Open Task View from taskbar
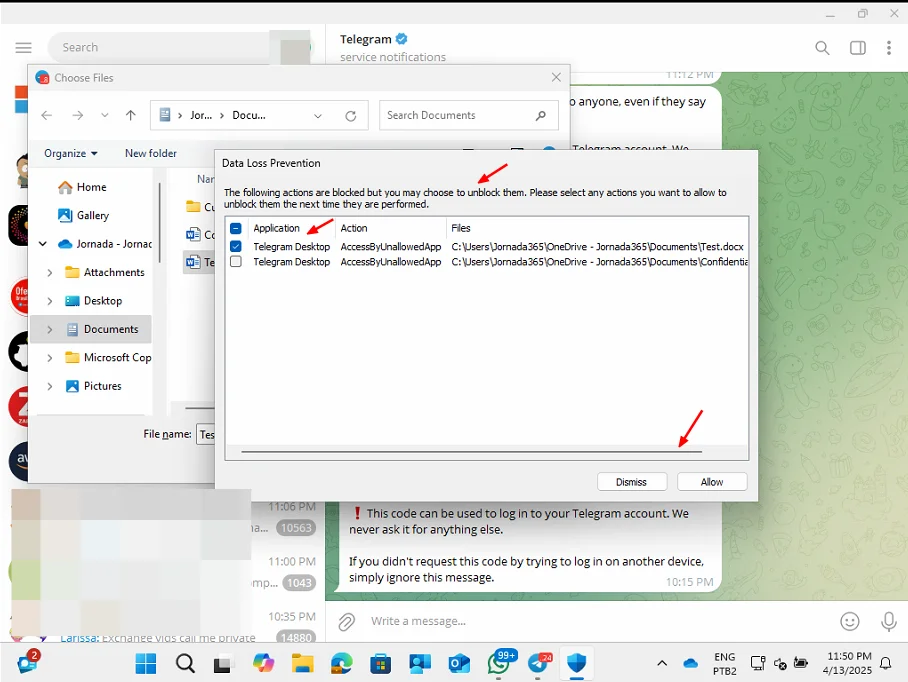 tap(222, 664)
